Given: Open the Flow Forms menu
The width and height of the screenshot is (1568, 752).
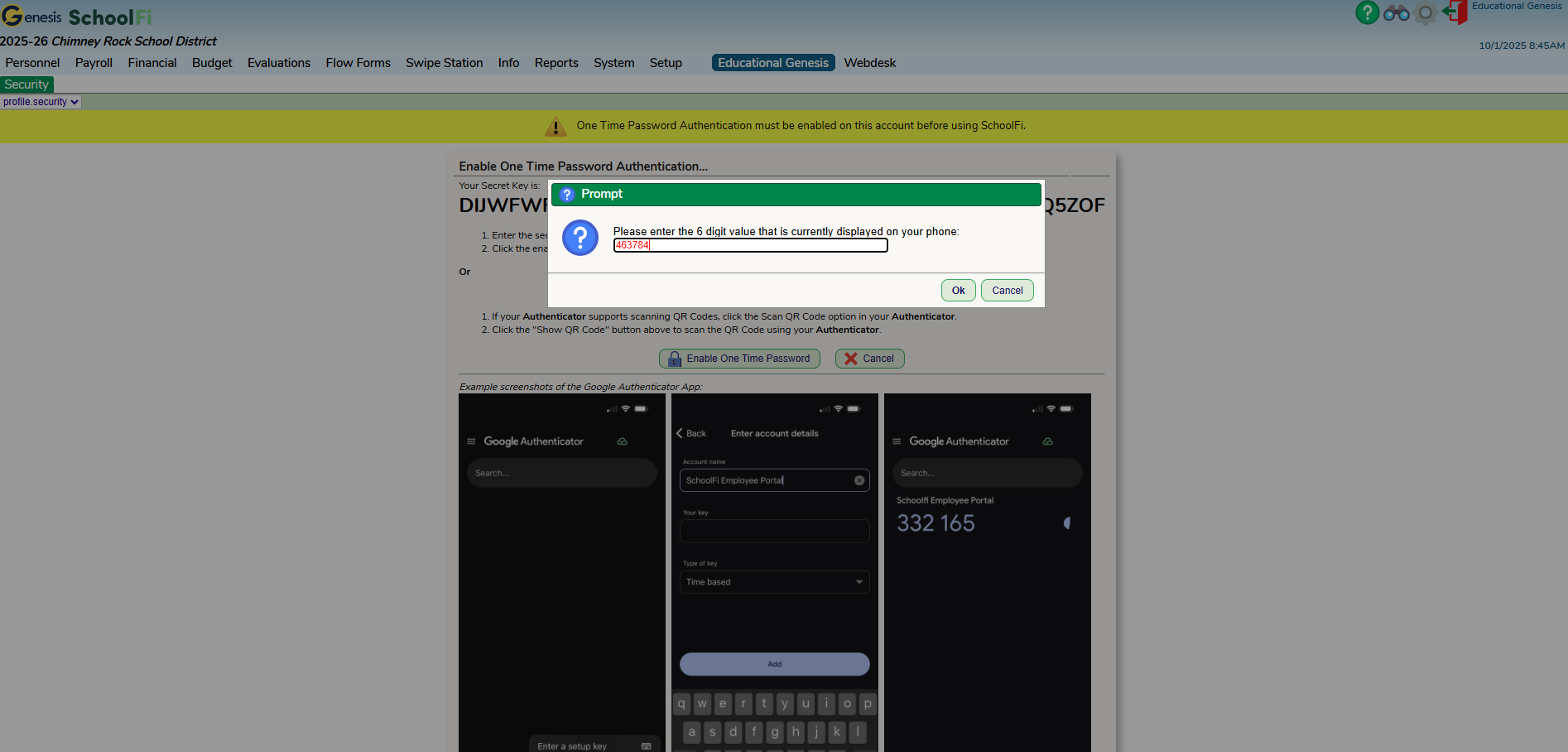Looking at the screenshot, I should (358, 63).
